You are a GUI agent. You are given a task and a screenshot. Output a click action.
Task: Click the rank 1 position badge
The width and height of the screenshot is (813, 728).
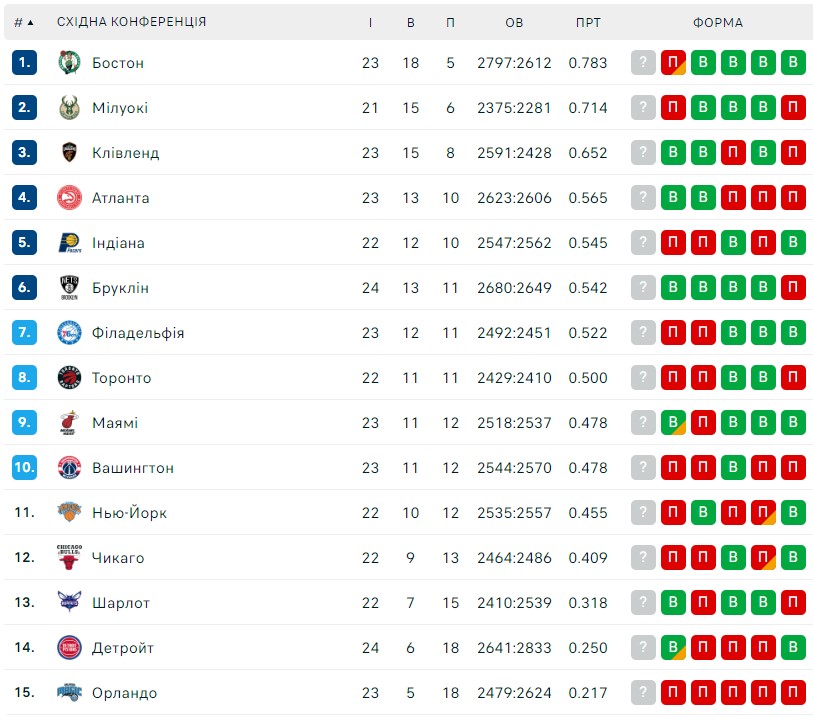[24, 63]
